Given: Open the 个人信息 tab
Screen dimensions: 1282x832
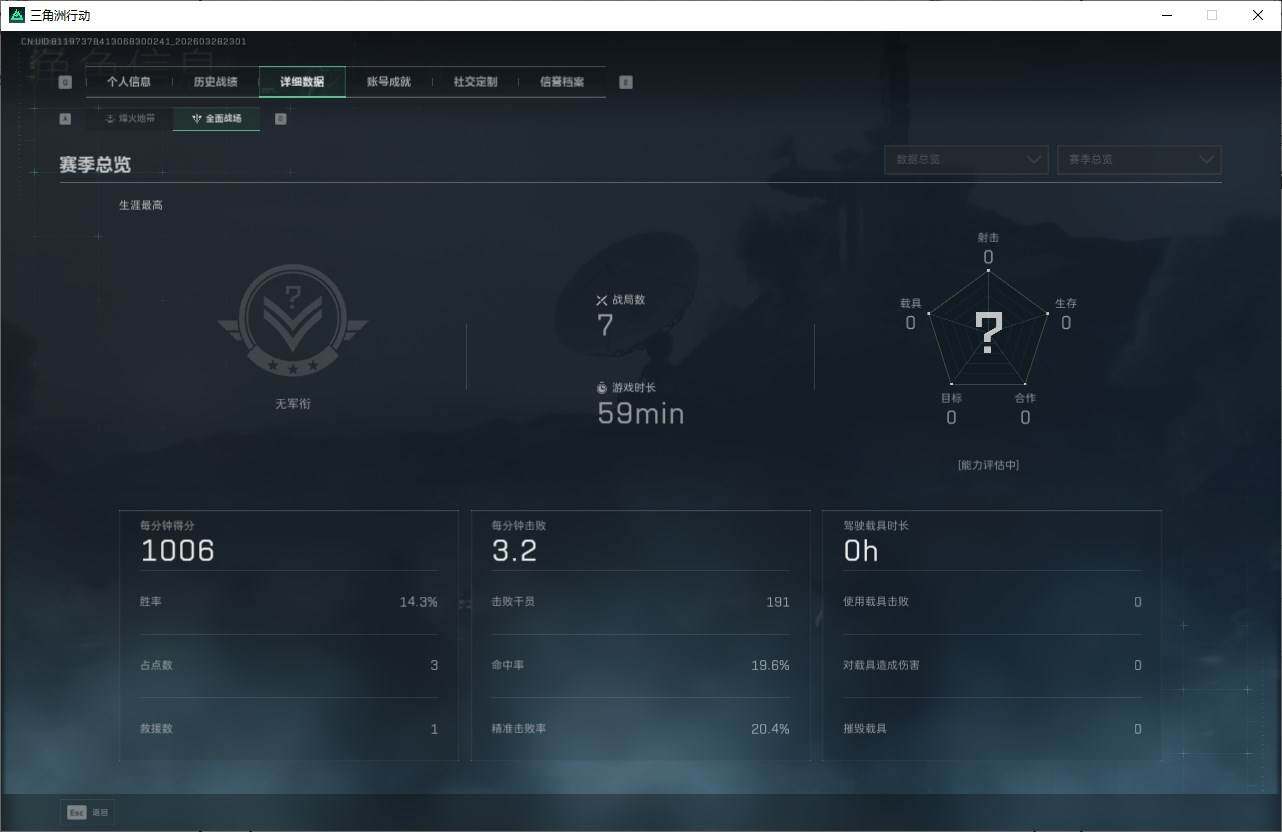Looking at the screenshot, I should (x=129, y=82).
